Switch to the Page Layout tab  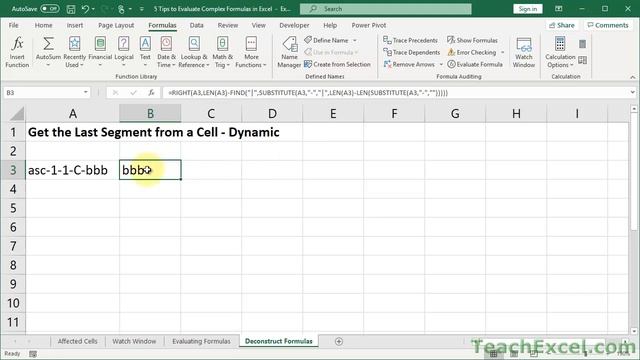(x=116, y=25)
